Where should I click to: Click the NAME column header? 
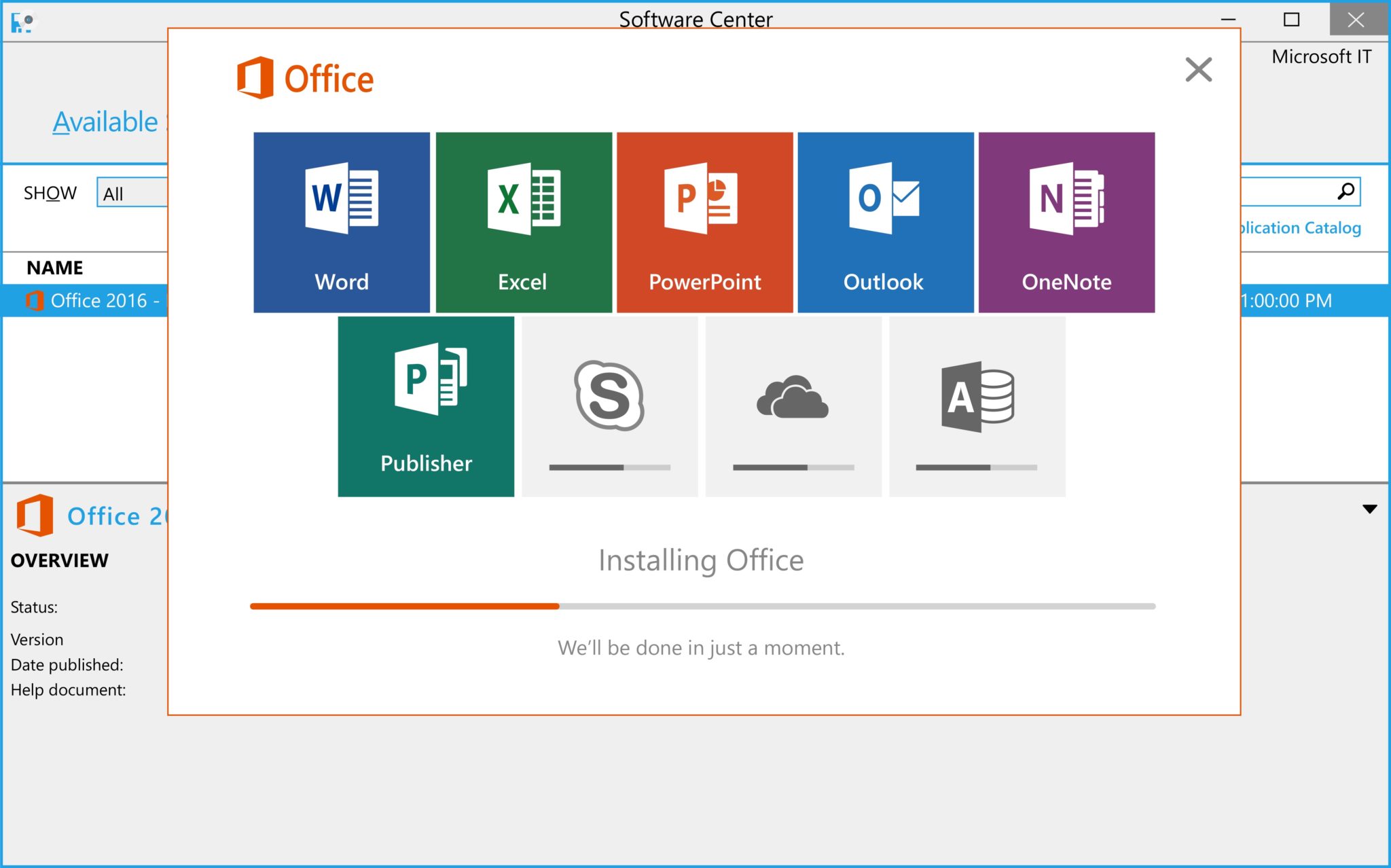point(54,268)
